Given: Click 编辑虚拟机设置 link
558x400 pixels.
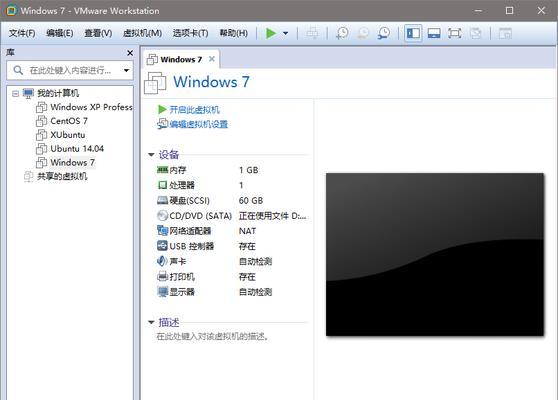Looking at the screenshot, I should coord(198,124).
